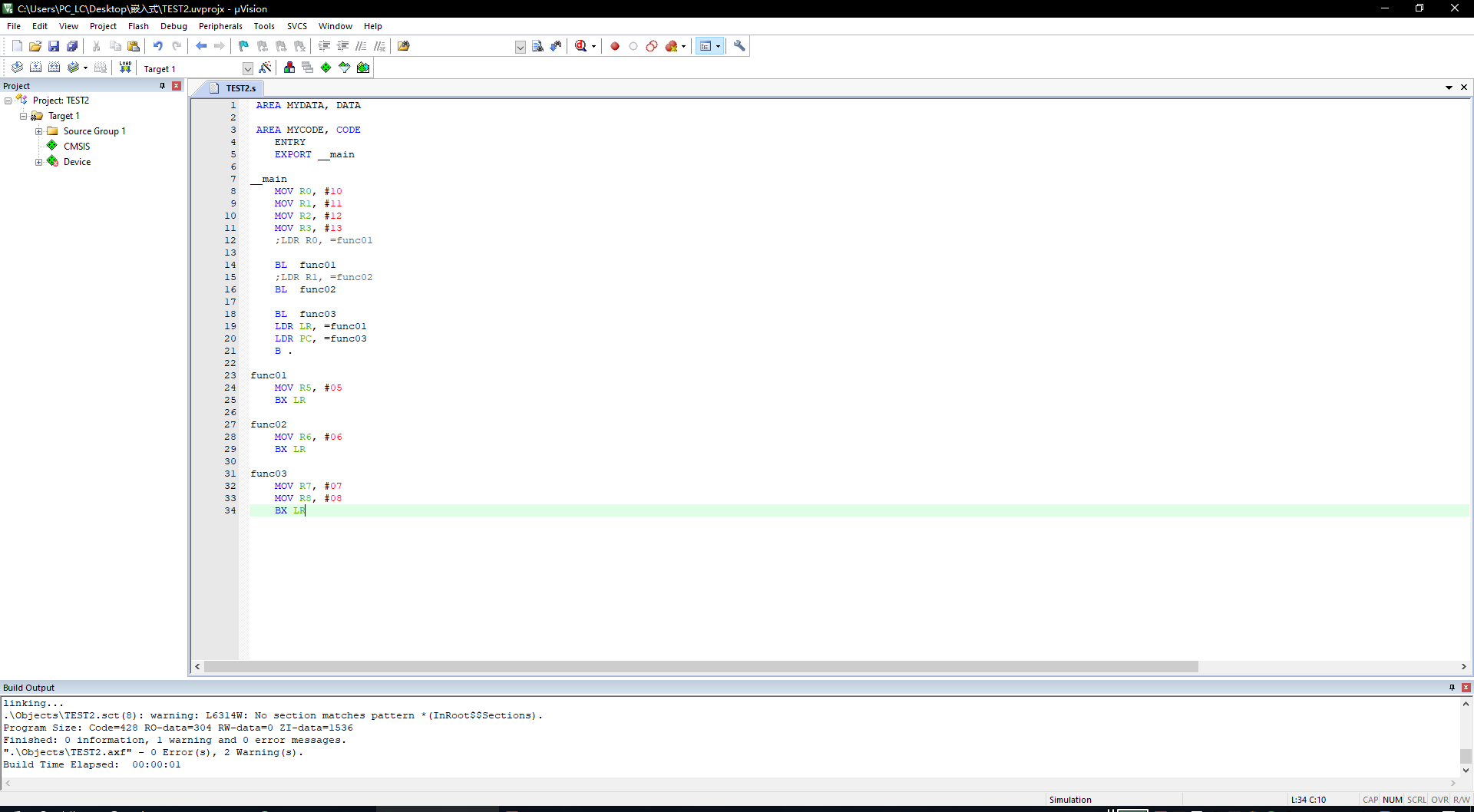The width and height of the screenshot is (1474, 812).
Task: Pin the Project panel
Action: coord(162,86)
